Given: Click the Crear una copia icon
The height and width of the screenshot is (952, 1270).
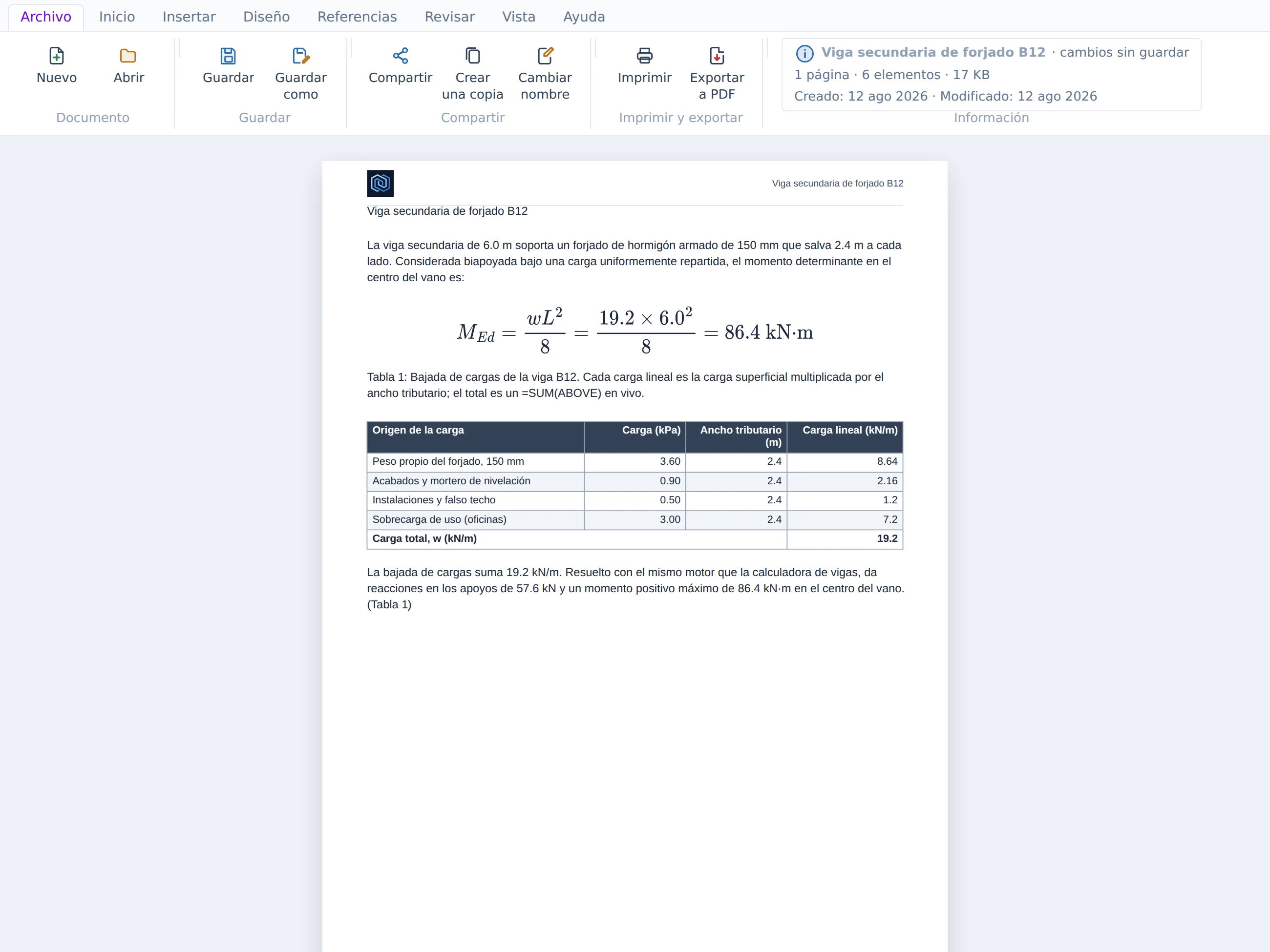Looking at the screenshot, I should click(x=472, y=56).
